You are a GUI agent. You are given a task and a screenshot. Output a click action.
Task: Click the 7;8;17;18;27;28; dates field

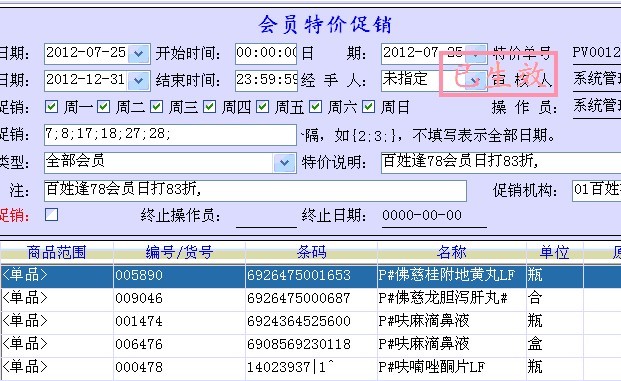(170, 135)
